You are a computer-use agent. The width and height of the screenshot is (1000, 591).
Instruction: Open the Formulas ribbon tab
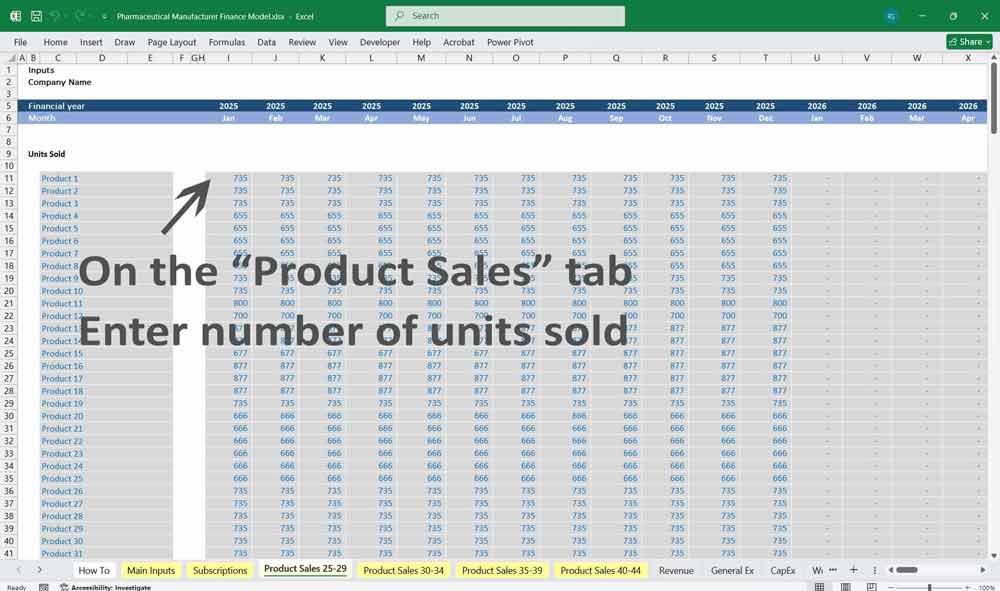click(x=226, y=42)
